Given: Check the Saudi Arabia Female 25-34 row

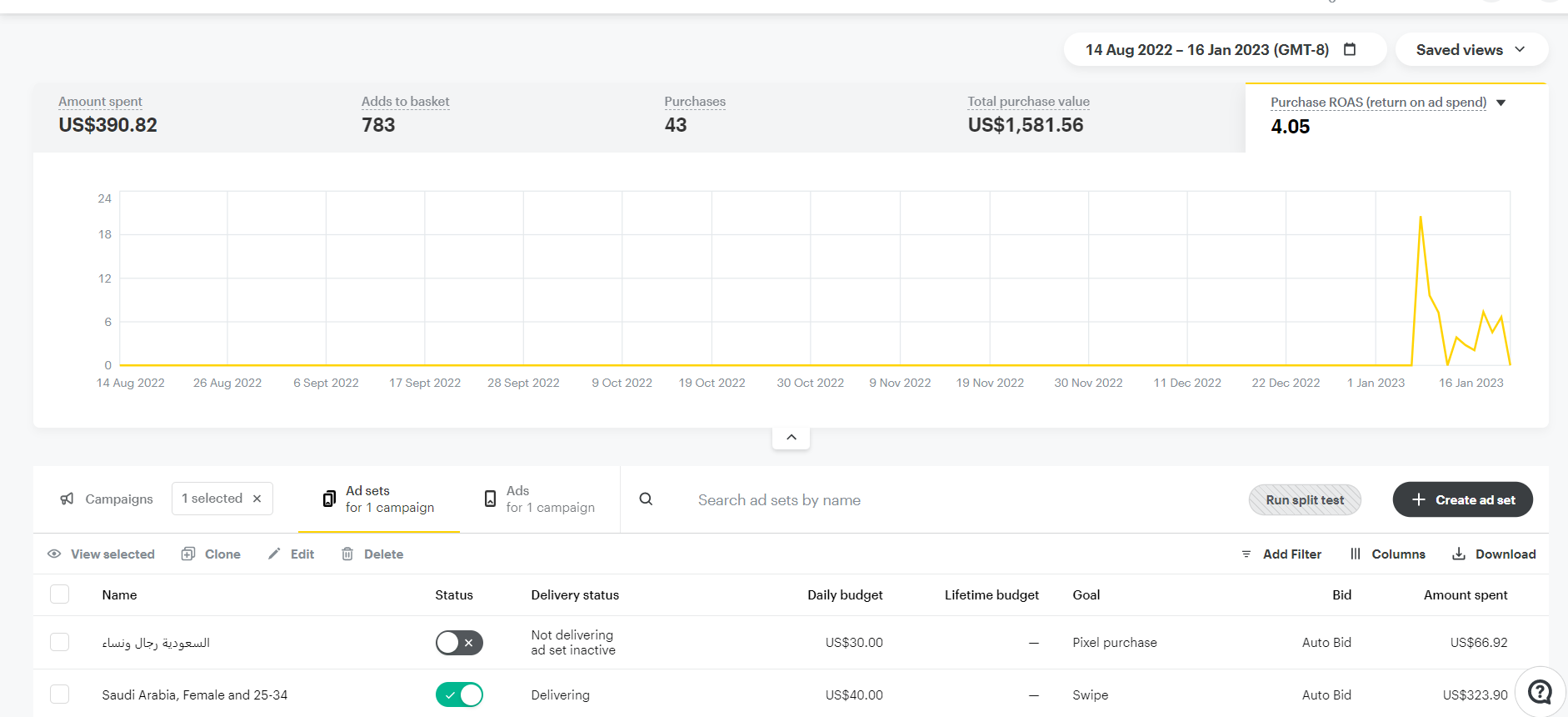Looking at the screenshot, I should click(60, 694).
